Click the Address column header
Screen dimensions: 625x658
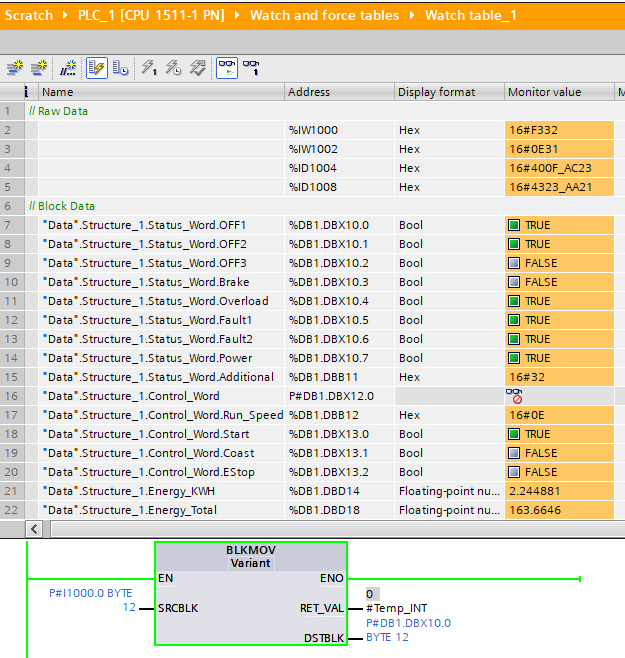[308, 92]
